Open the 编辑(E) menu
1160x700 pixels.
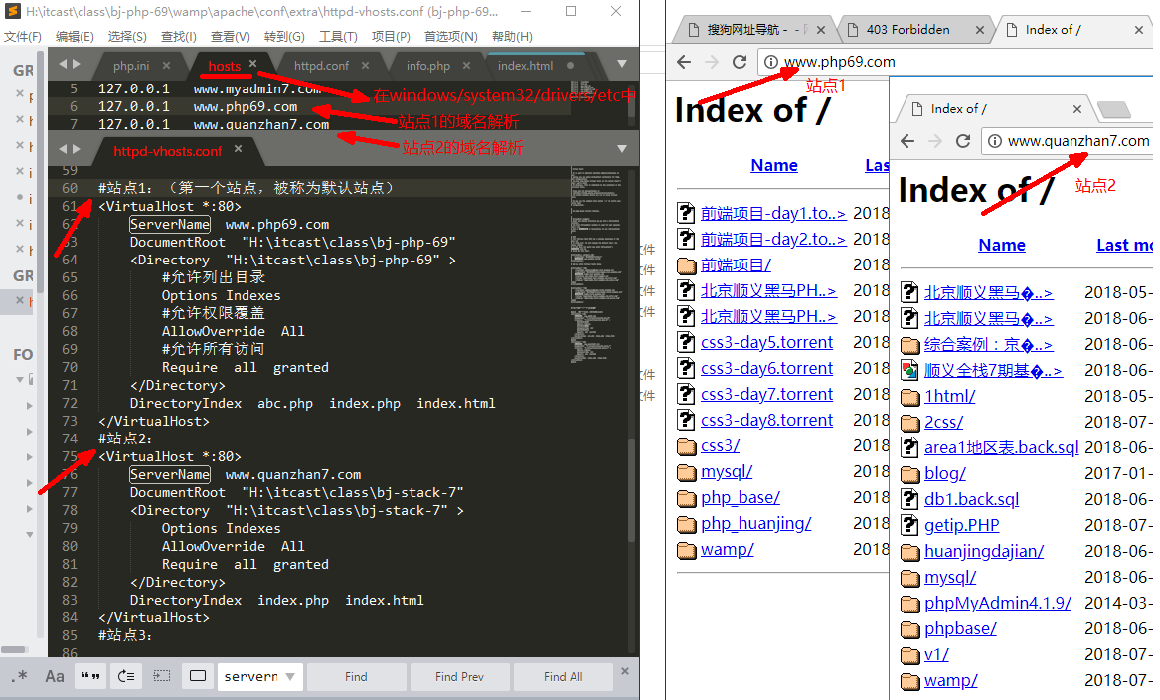pos(75,36)
